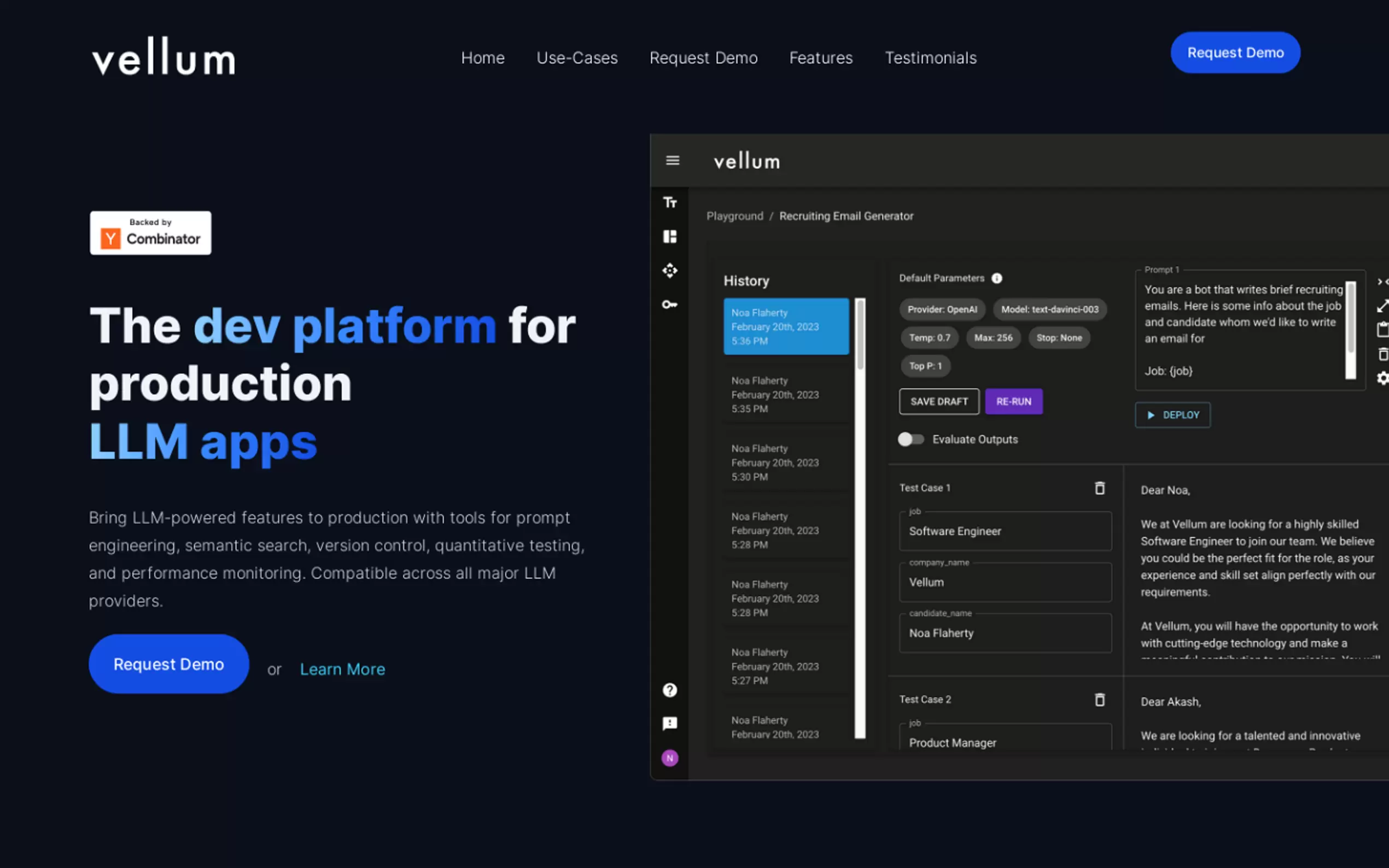This screenshot has width=1389, height=868.
Task: Open the Provider: OpenAI chip
Action: (x=942, y=309)
